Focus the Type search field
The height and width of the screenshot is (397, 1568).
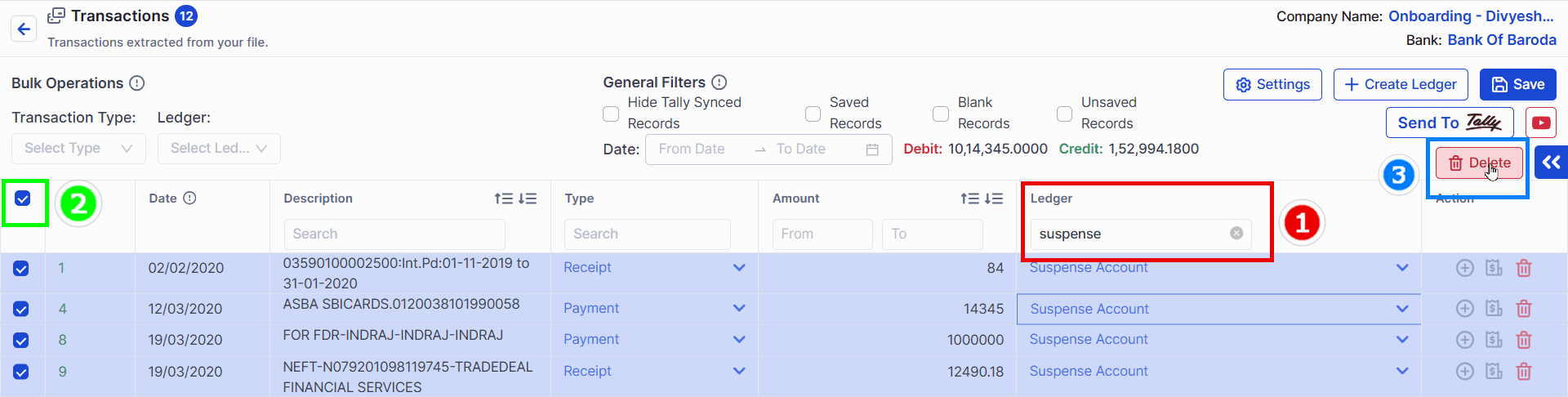pos(647,234)
